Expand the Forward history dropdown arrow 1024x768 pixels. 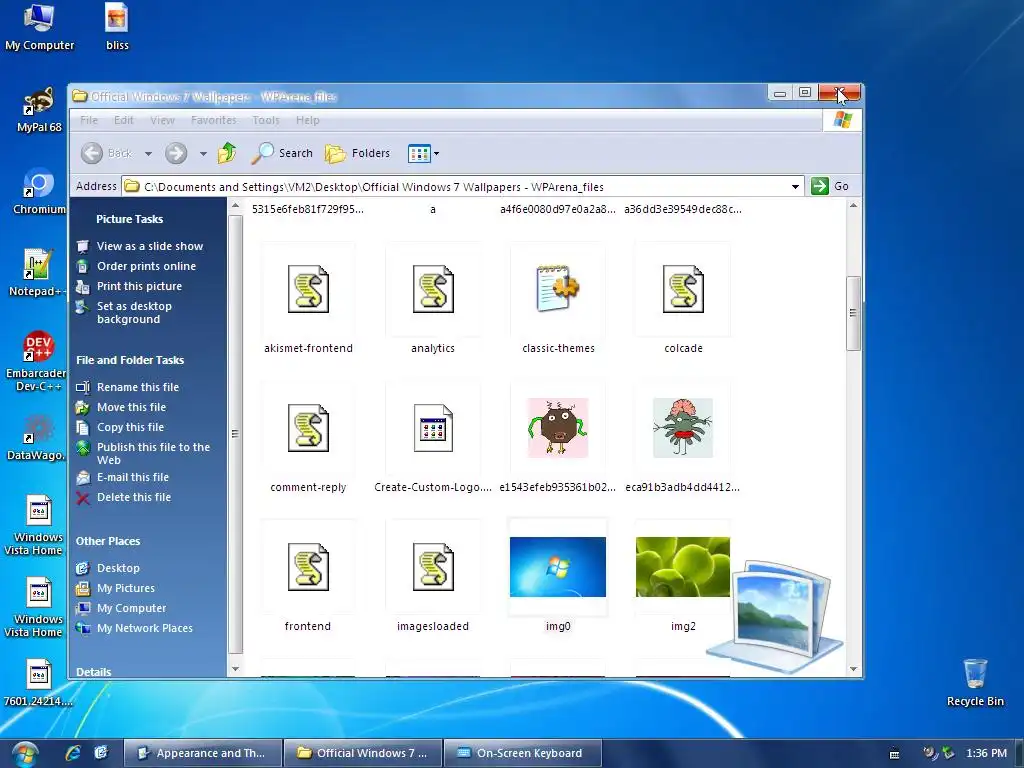203,154
